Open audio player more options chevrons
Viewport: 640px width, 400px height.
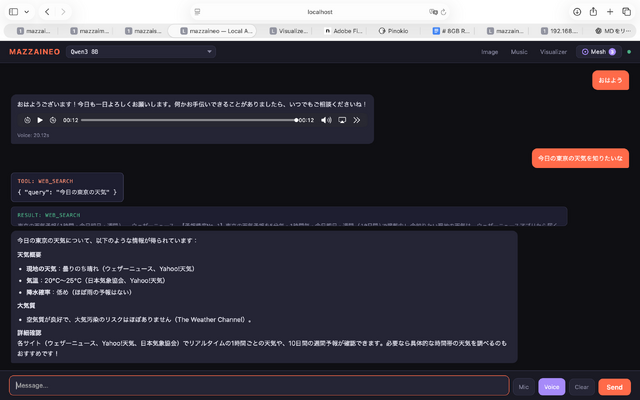(357, 120)
